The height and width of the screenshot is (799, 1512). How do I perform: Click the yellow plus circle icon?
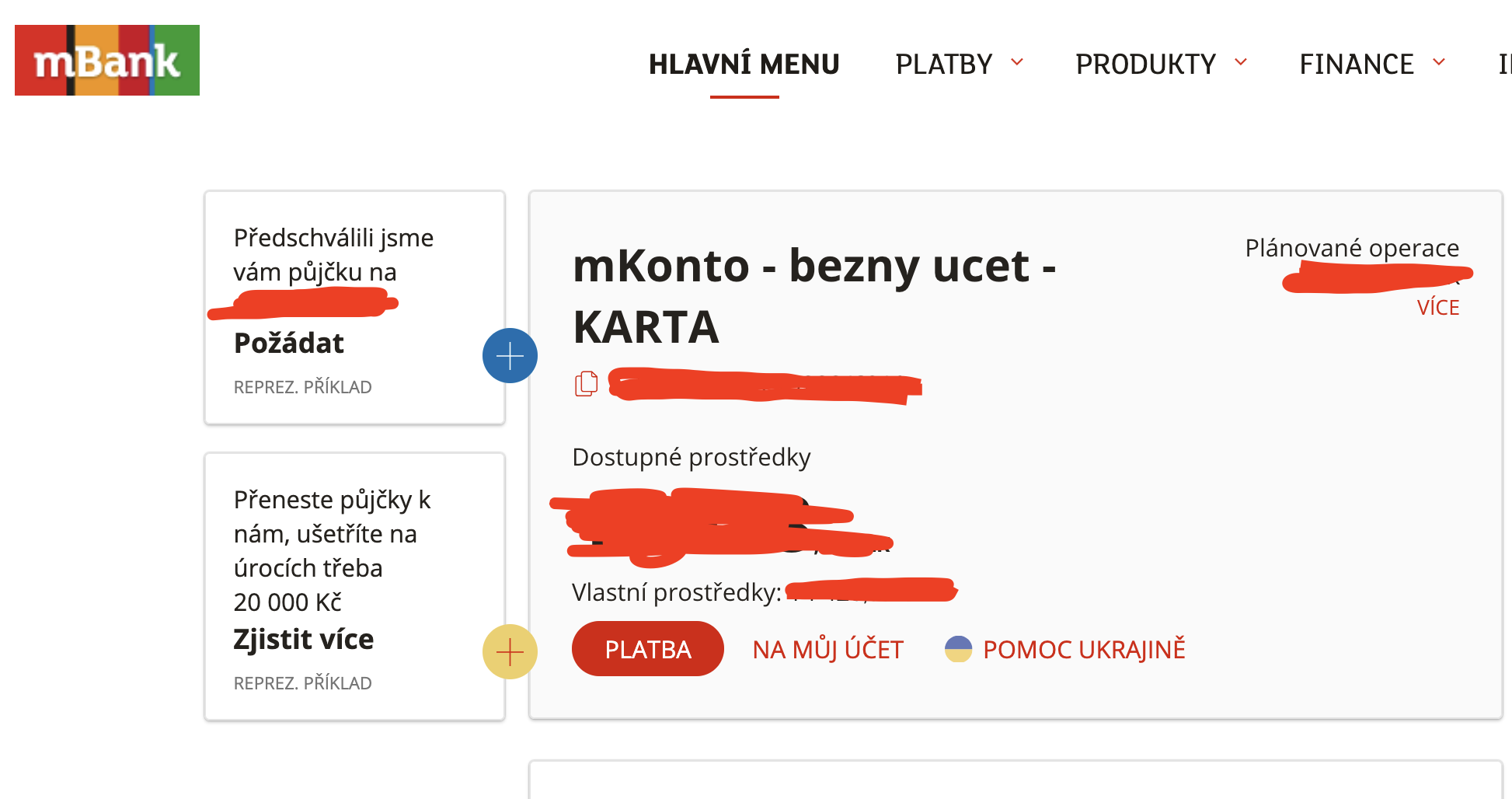click(510, 651)
